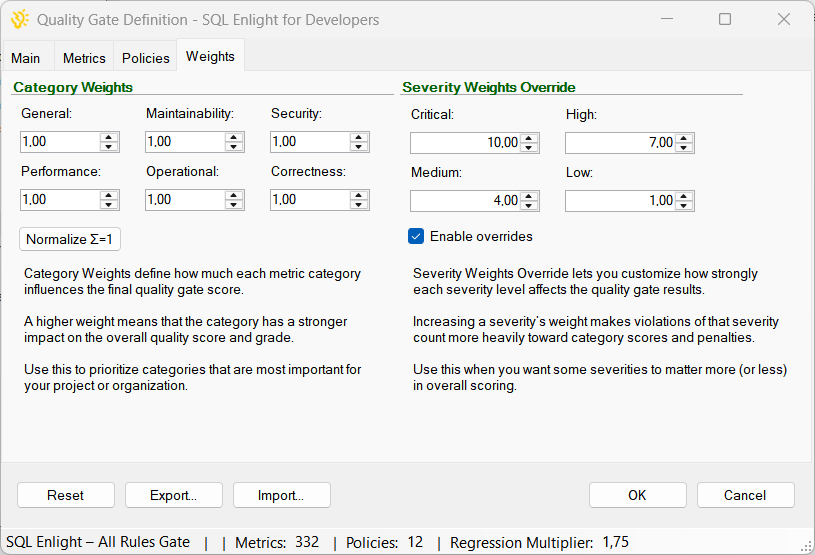Decrease the Correctness weight with down arrow
This screenshot has height=555, width=815.
359,205
